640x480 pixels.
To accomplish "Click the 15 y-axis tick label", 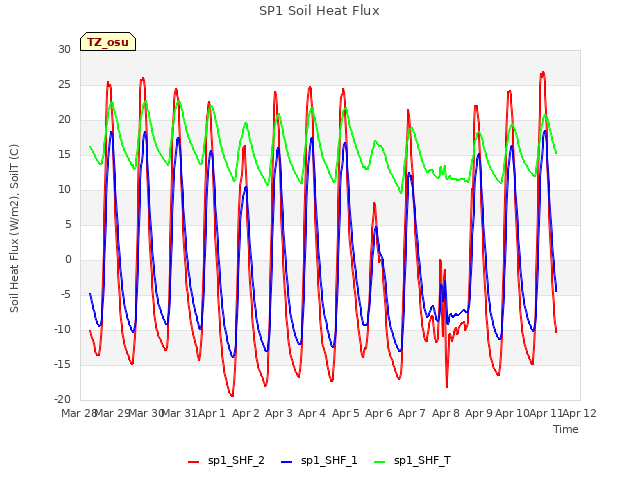I will click(x=64, y=154).
